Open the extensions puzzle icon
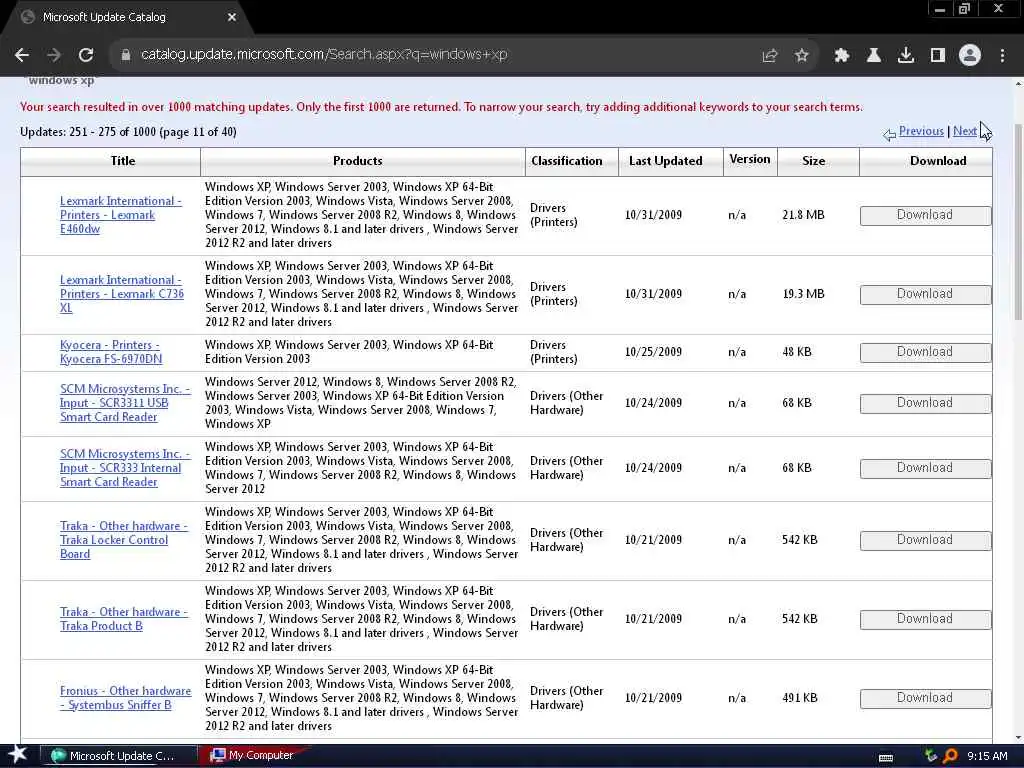Image resolution: width=1024 pixels, height=768 pixels. pos(842,56)
